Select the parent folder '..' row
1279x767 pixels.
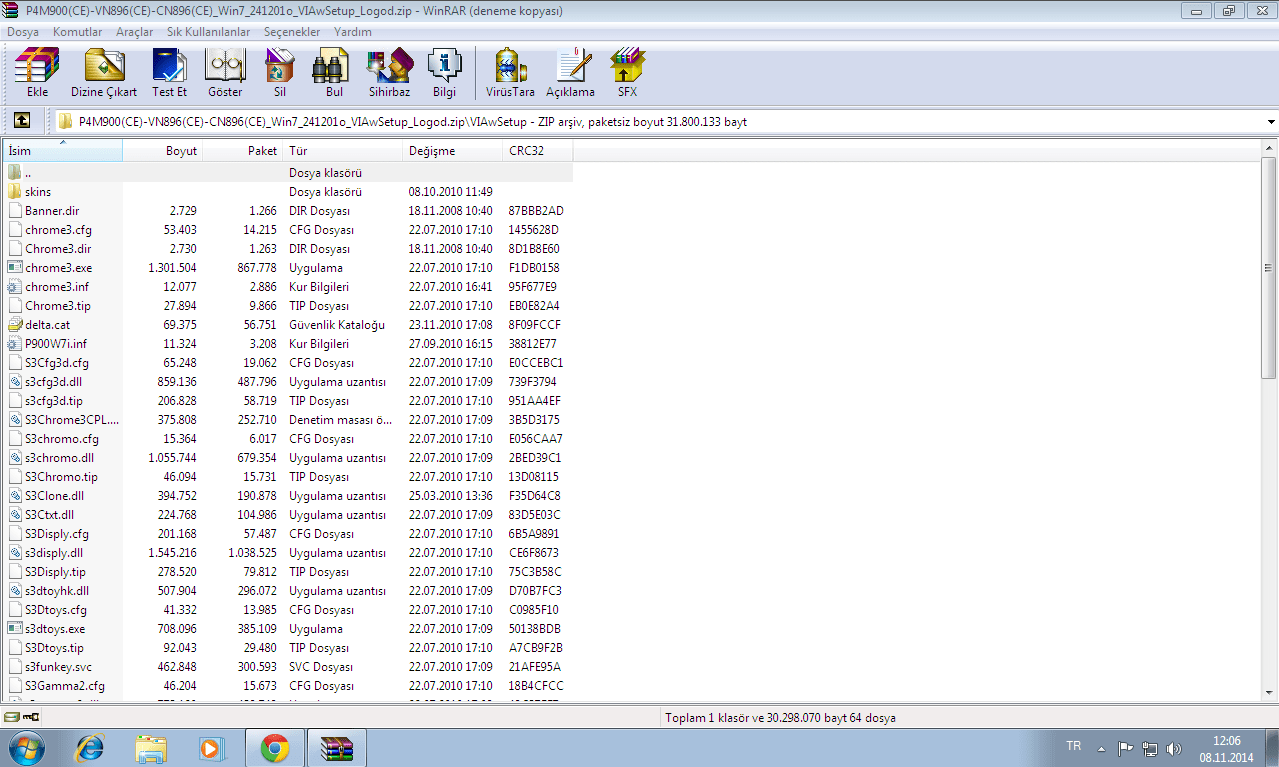pos(289,173)
